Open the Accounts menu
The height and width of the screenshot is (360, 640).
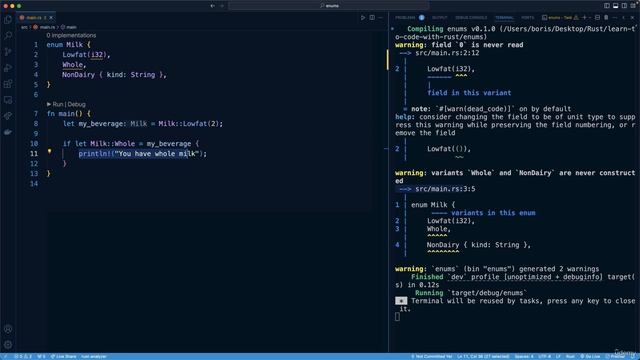pyautogui.click(x=8, y=329)
